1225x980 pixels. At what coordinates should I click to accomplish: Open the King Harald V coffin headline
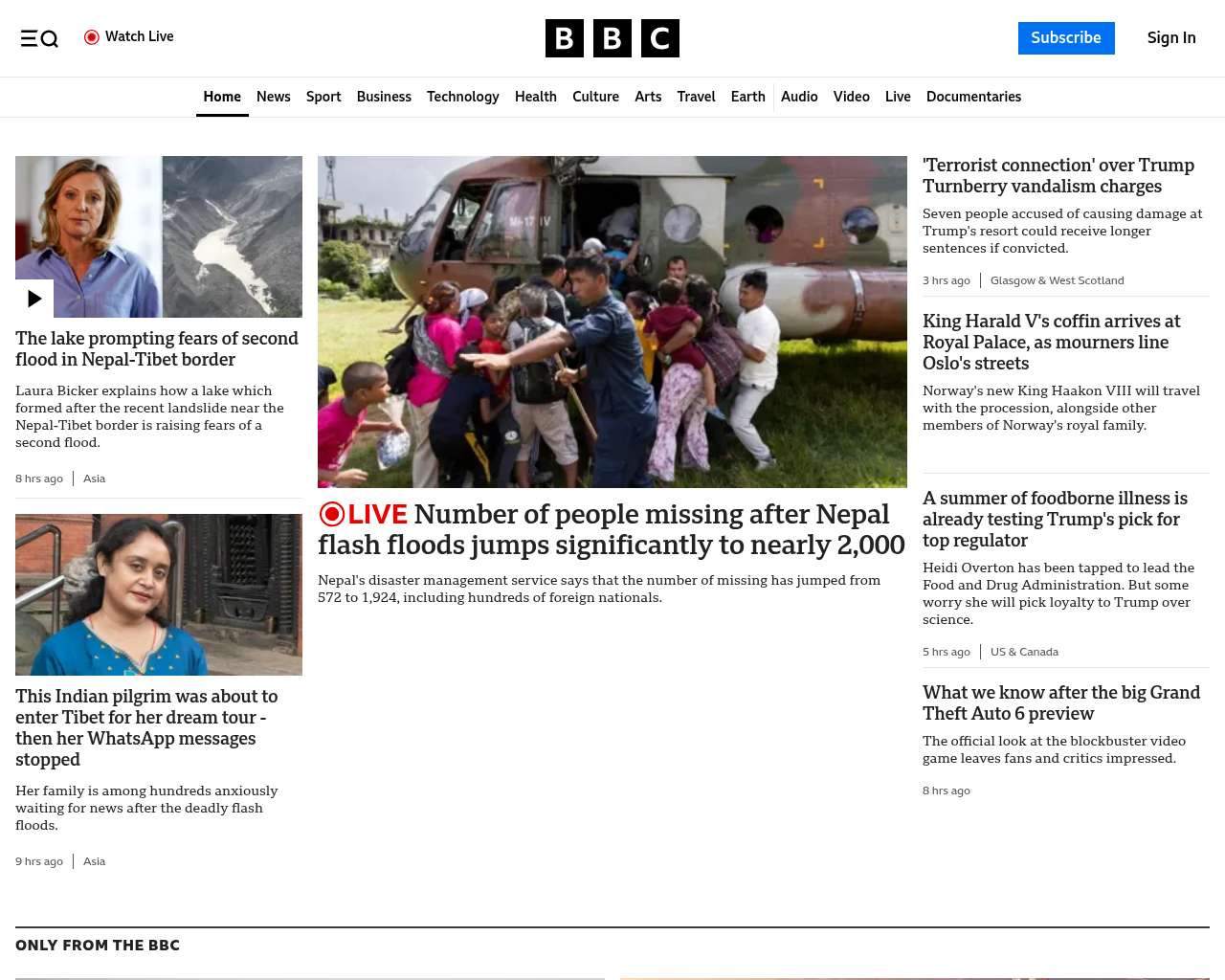tap(1051, 343)
